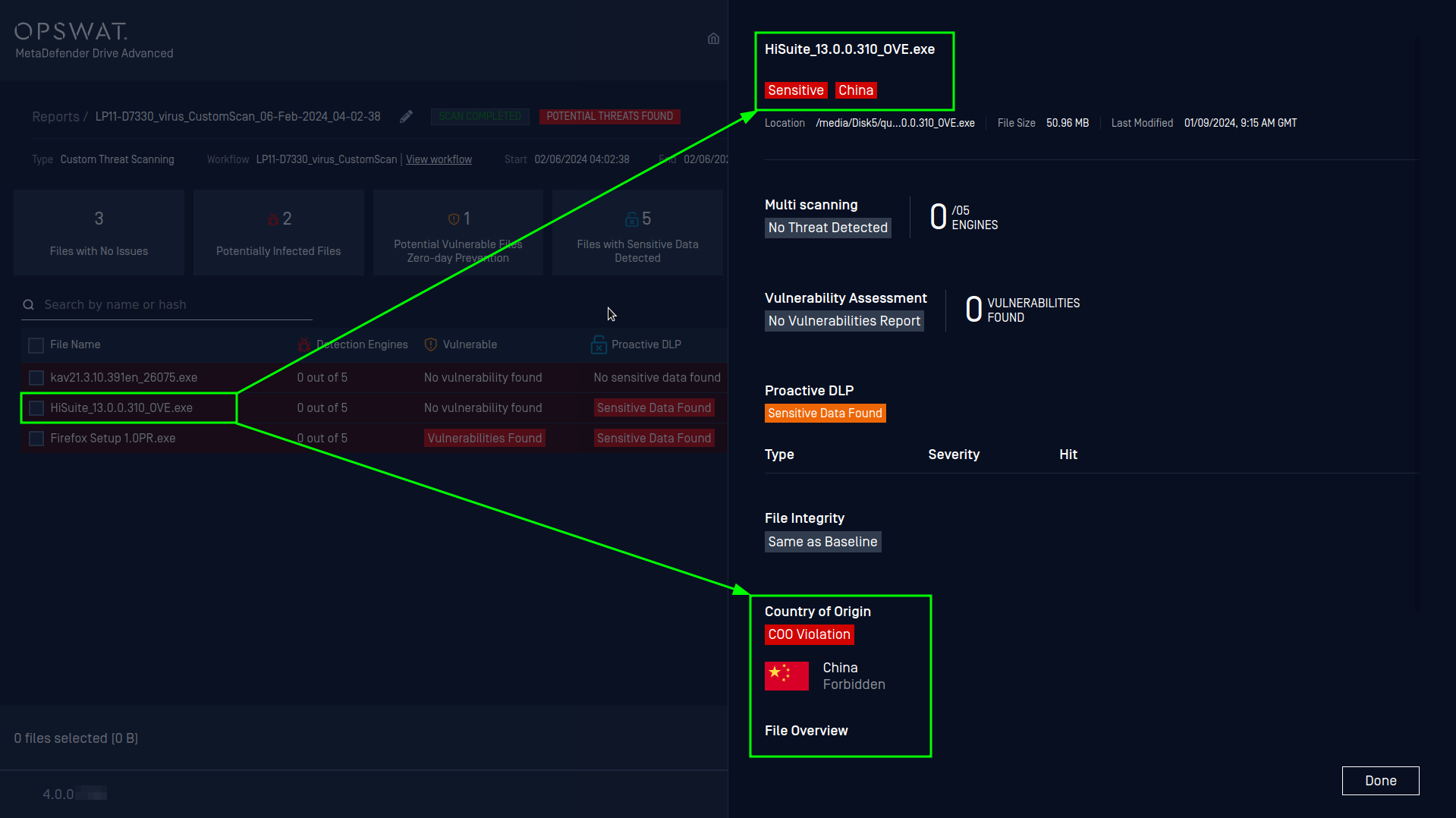Click the Sensitive Data Found badge in the details panel
This screenshot has width=1456, height=818.
click(x=825, y=414)
